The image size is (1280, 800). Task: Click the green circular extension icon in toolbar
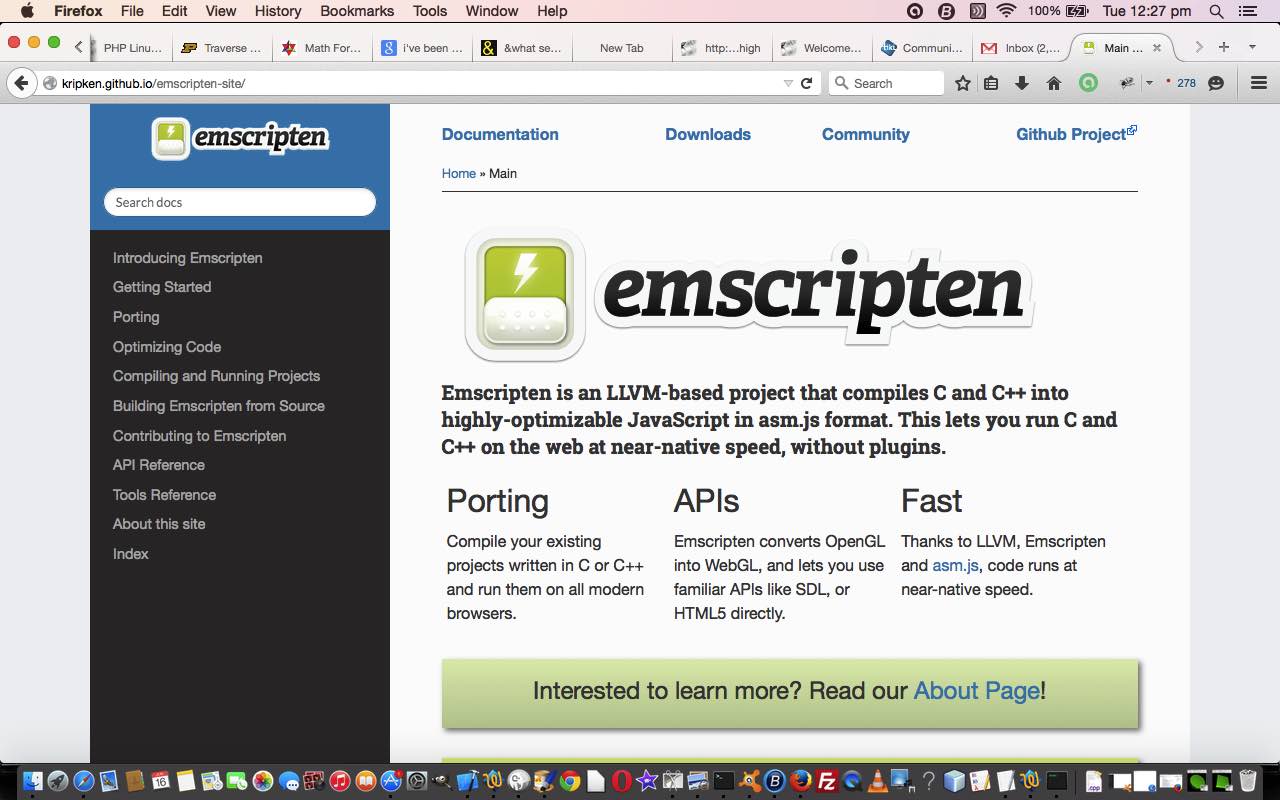tap(1088, 83)
